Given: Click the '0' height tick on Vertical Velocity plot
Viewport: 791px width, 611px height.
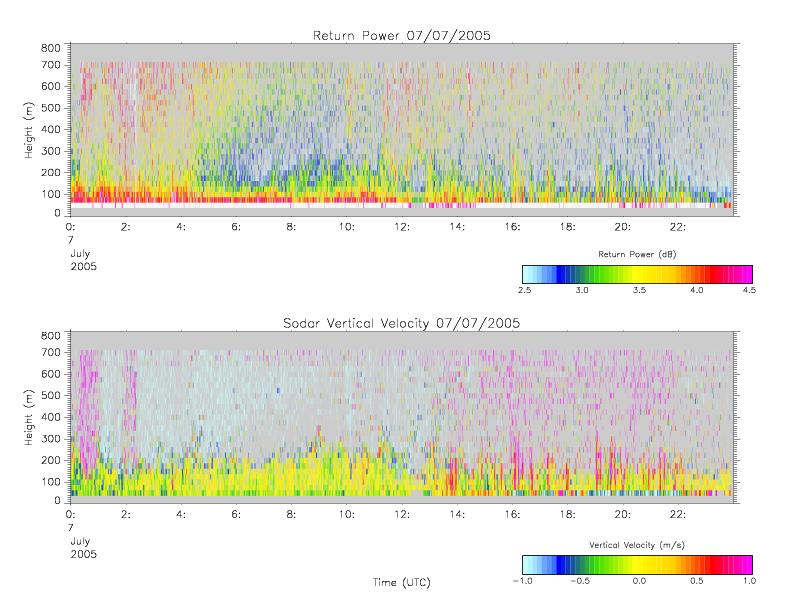Looking at the screenshot, I should coord(58,501).
